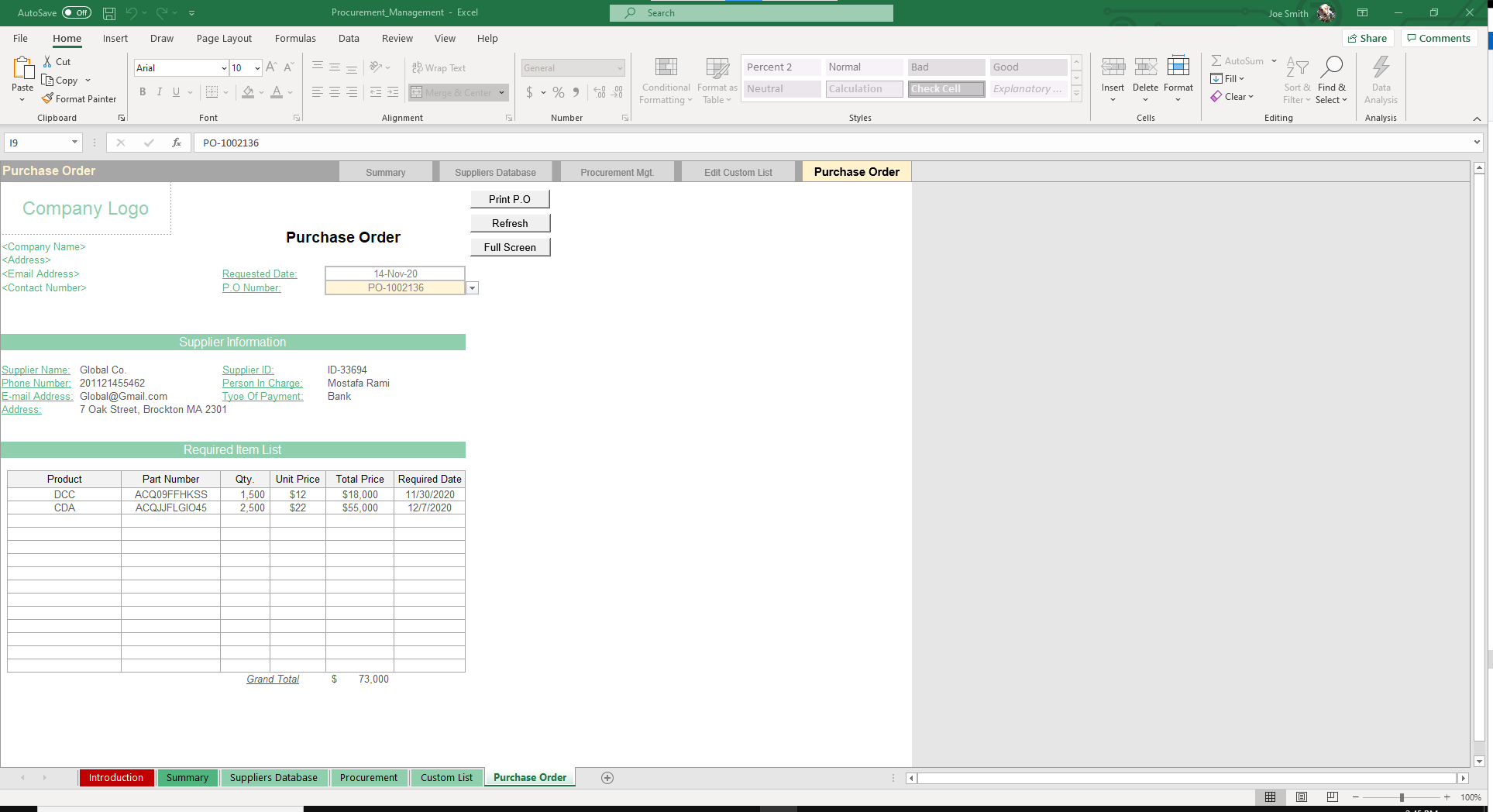
Task: Open Find & Select
Action: (1331, 79)
